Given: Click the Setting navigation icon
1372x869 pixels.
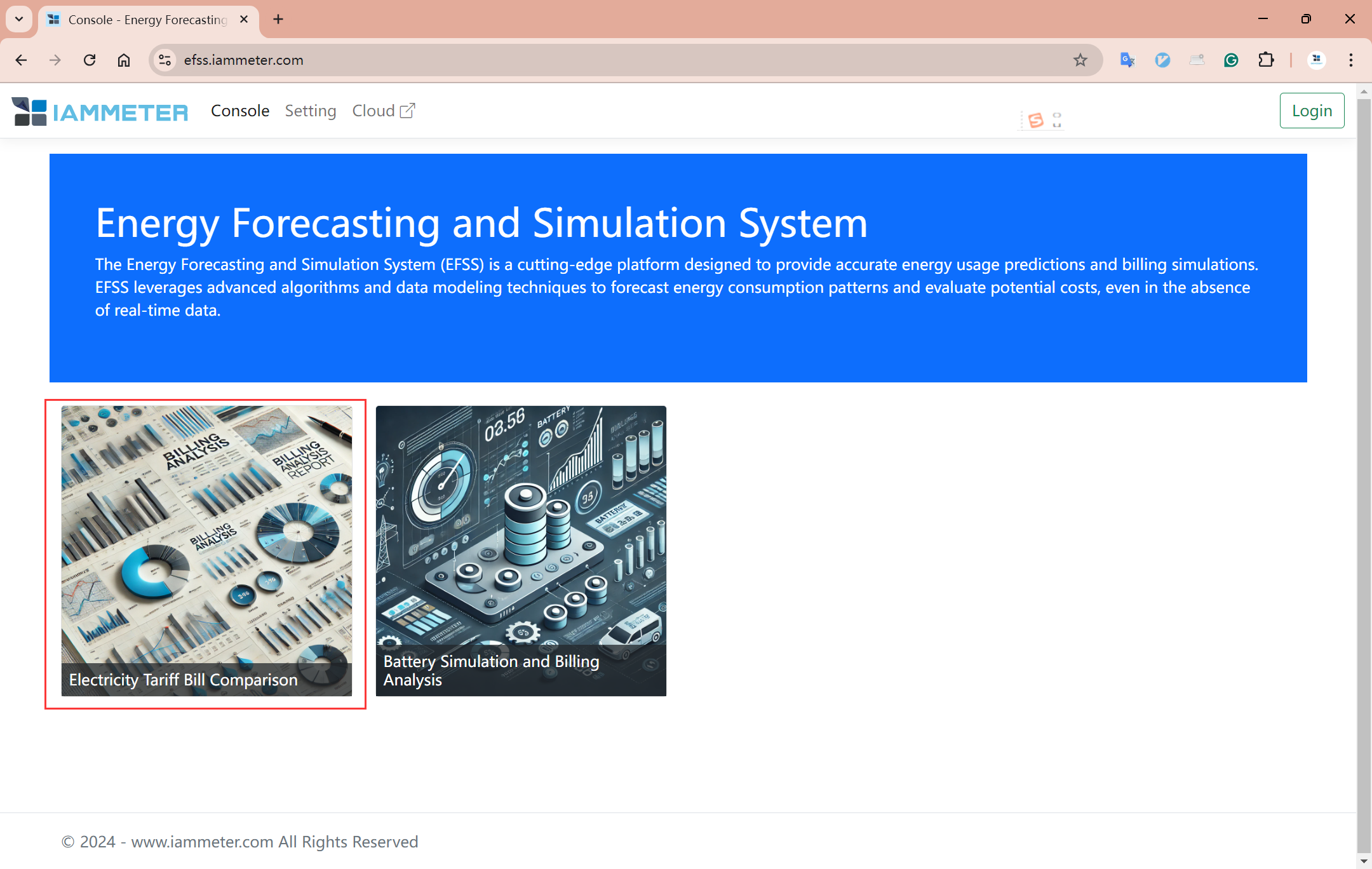Looking at the screenshot, I should coord(310,111).
